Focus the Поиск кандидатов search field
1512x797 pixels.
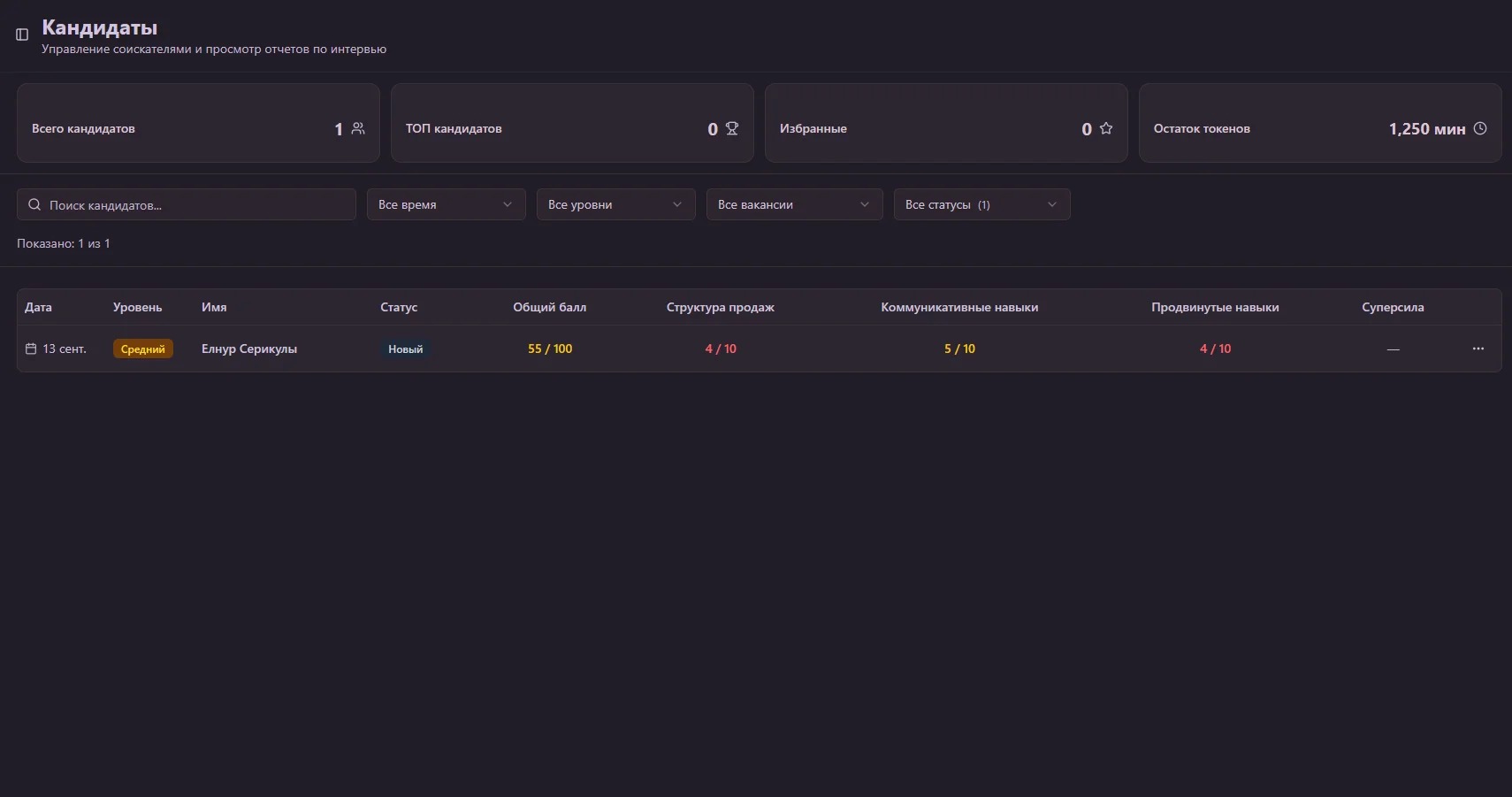coord(195,204)
